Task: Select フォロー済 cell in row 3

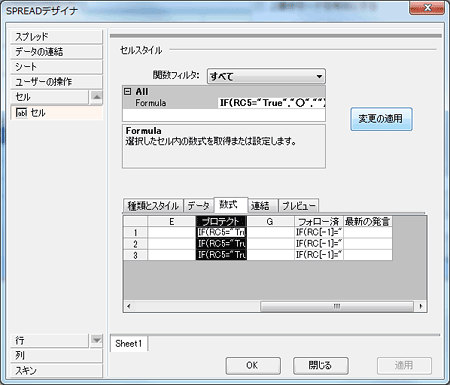Action: tap(319, 255)
